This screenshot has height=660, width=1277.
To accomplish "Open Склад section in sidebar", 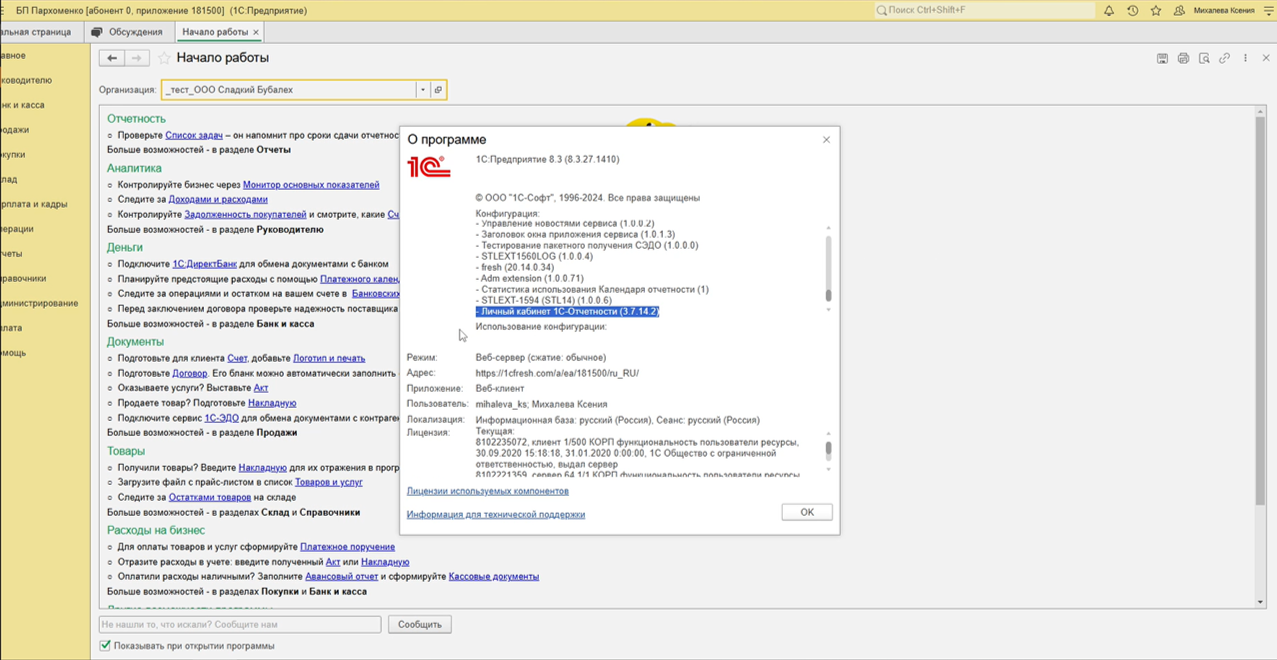I will [x=9, y=179].
